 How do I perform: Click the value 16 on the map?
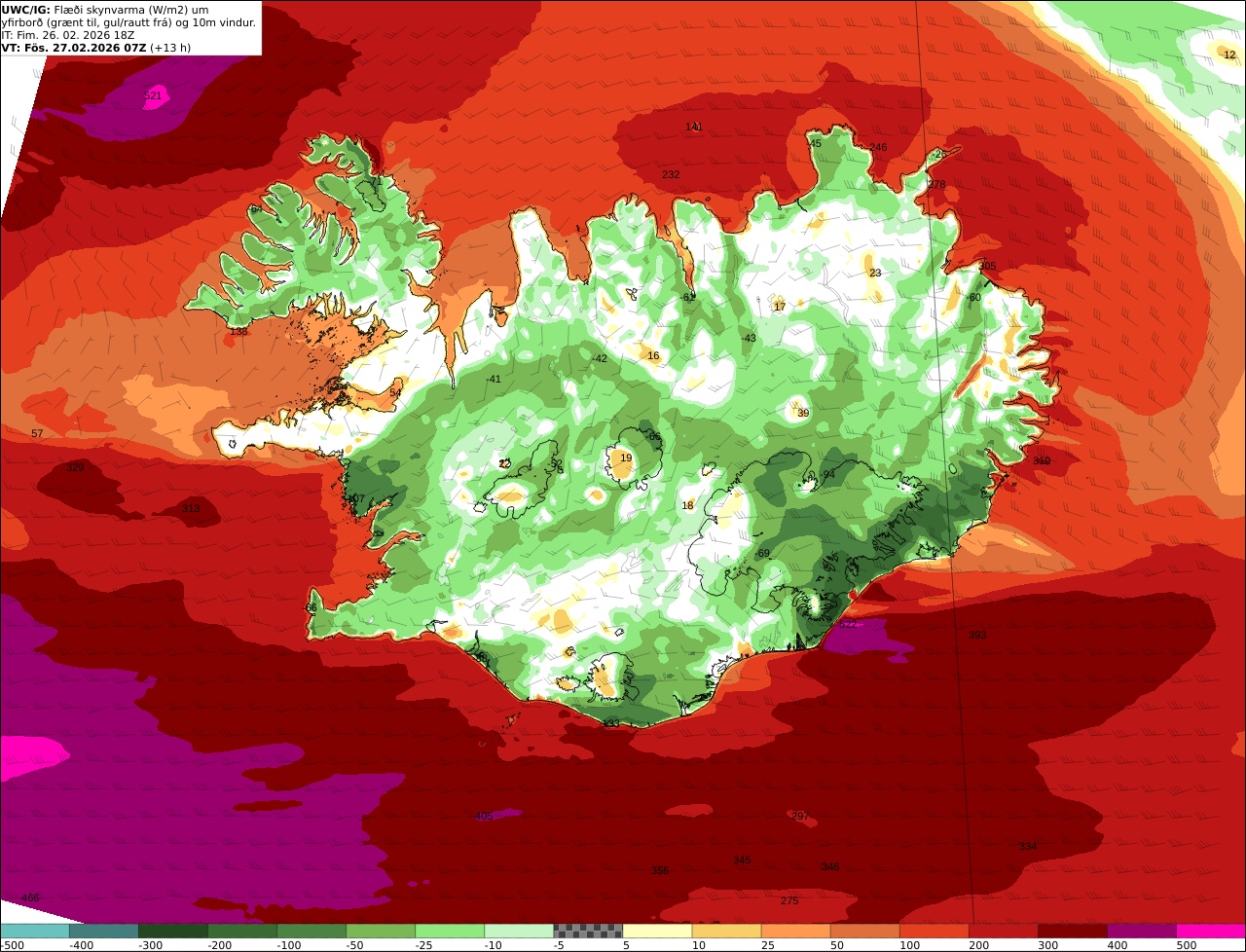click(x=653, y=355)
